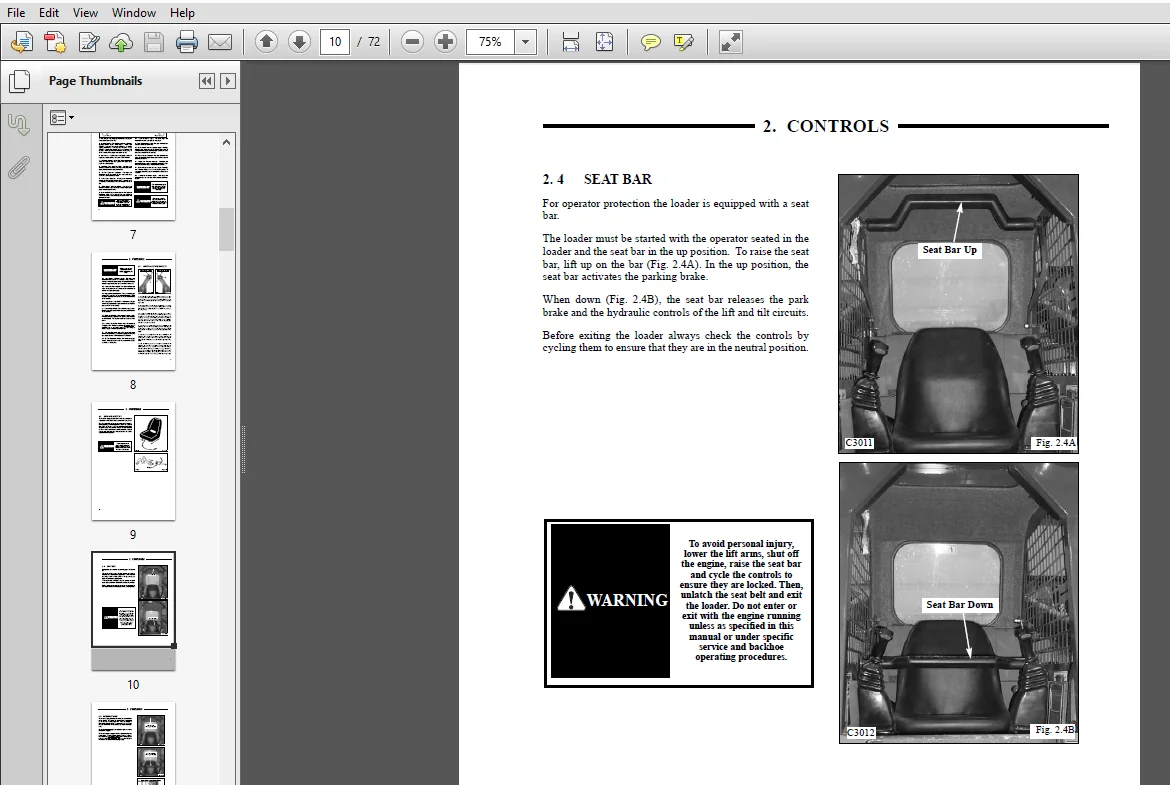1170x785 pixels.
Task: Click the thumbnail panel scrollbar handle
Action: pos(226,229)
